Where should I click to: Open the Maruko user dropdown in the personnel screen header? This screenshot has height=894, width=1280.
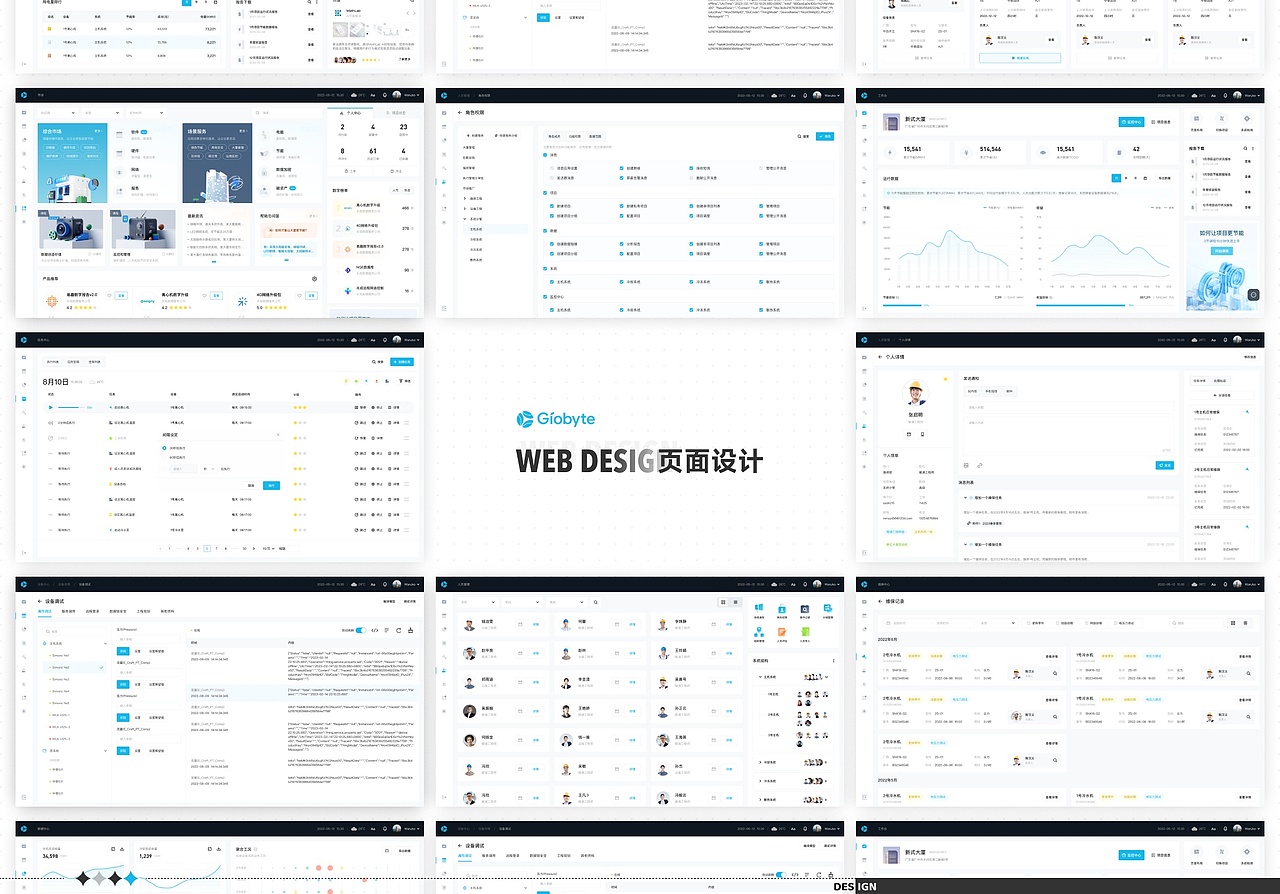(x=824, y=584)
